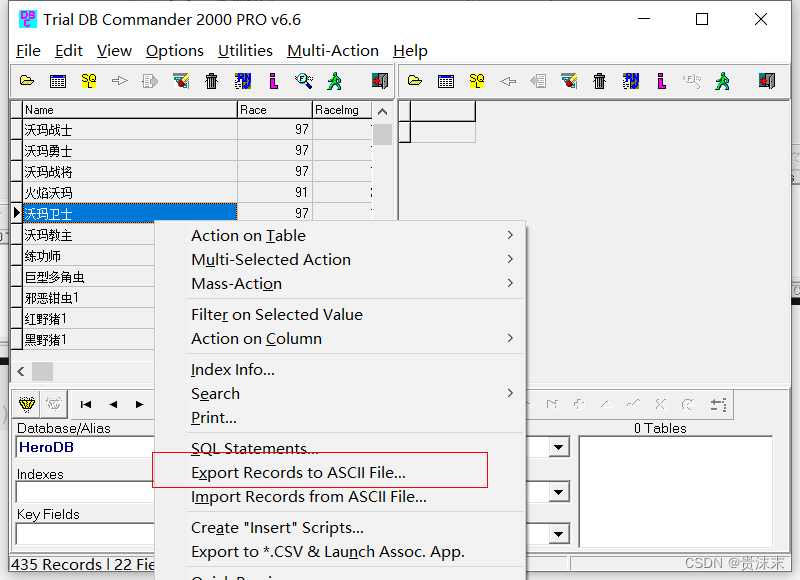Click rename RN icon in left toolbar

pos(243,81)
